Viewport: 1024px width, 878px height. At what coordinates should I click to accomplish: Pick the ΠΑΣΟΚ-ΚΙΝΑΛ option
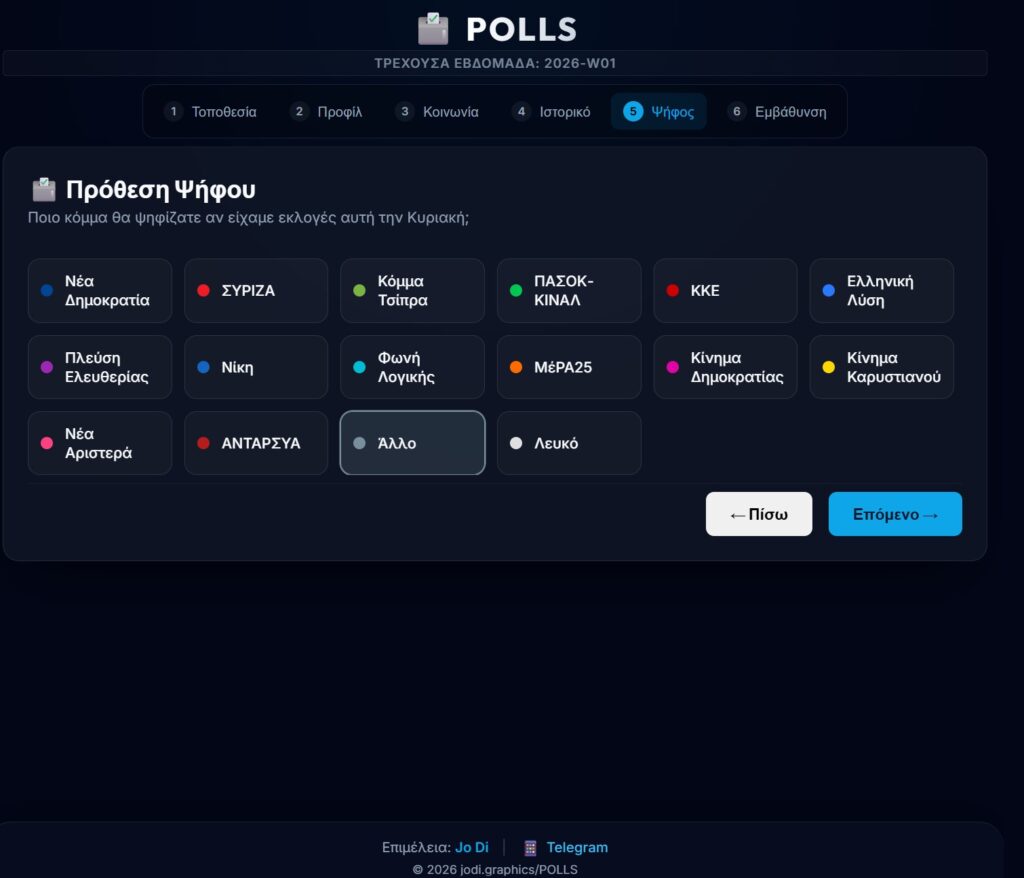(x=569, y=291)
